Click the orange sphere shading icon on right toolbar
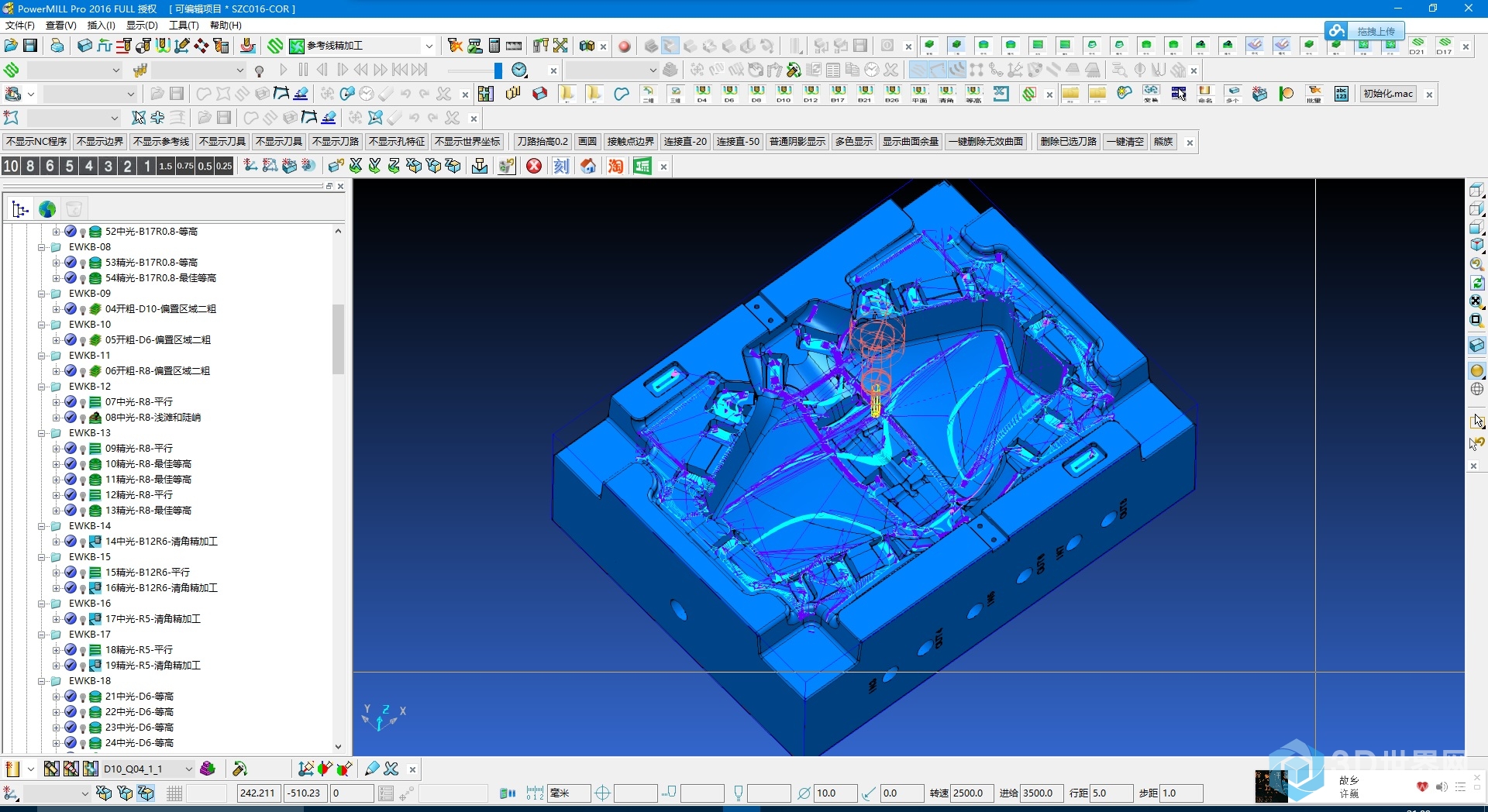 [1477, 371]
